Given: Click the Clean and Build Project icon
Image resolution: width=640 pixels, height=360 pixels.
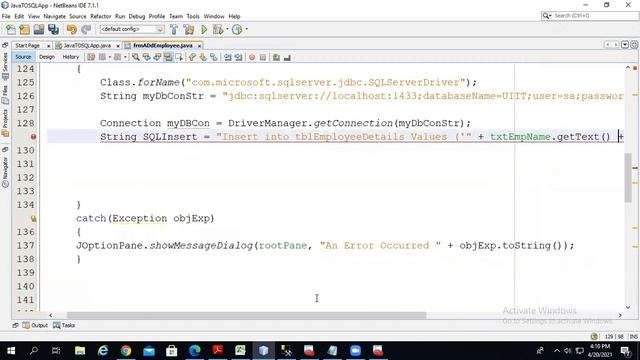Looking at the screenshot, I should [x=189, y=29].
